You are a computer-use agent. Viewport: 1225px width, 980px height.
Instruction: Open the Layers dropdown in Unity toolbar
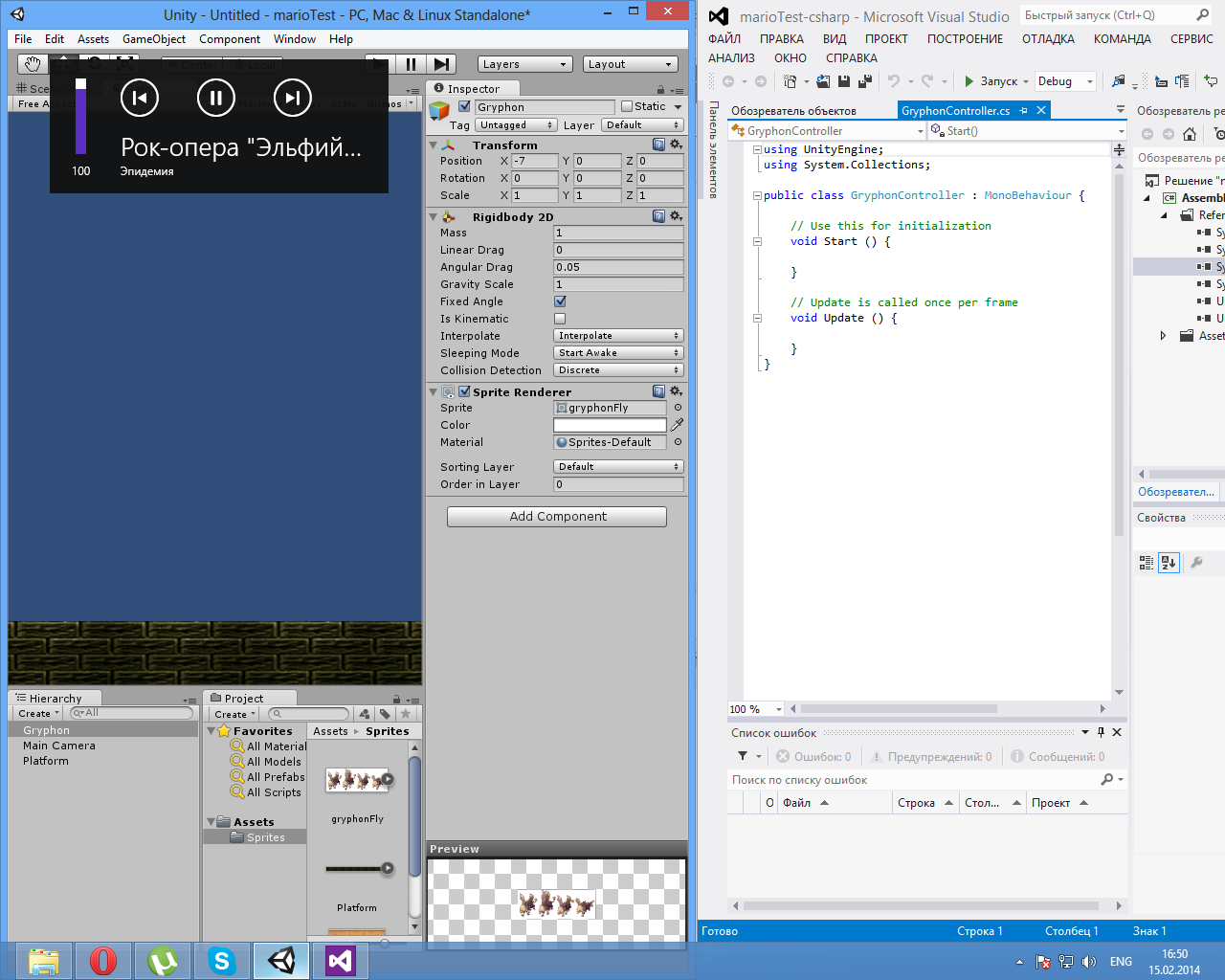pos(524,64)
